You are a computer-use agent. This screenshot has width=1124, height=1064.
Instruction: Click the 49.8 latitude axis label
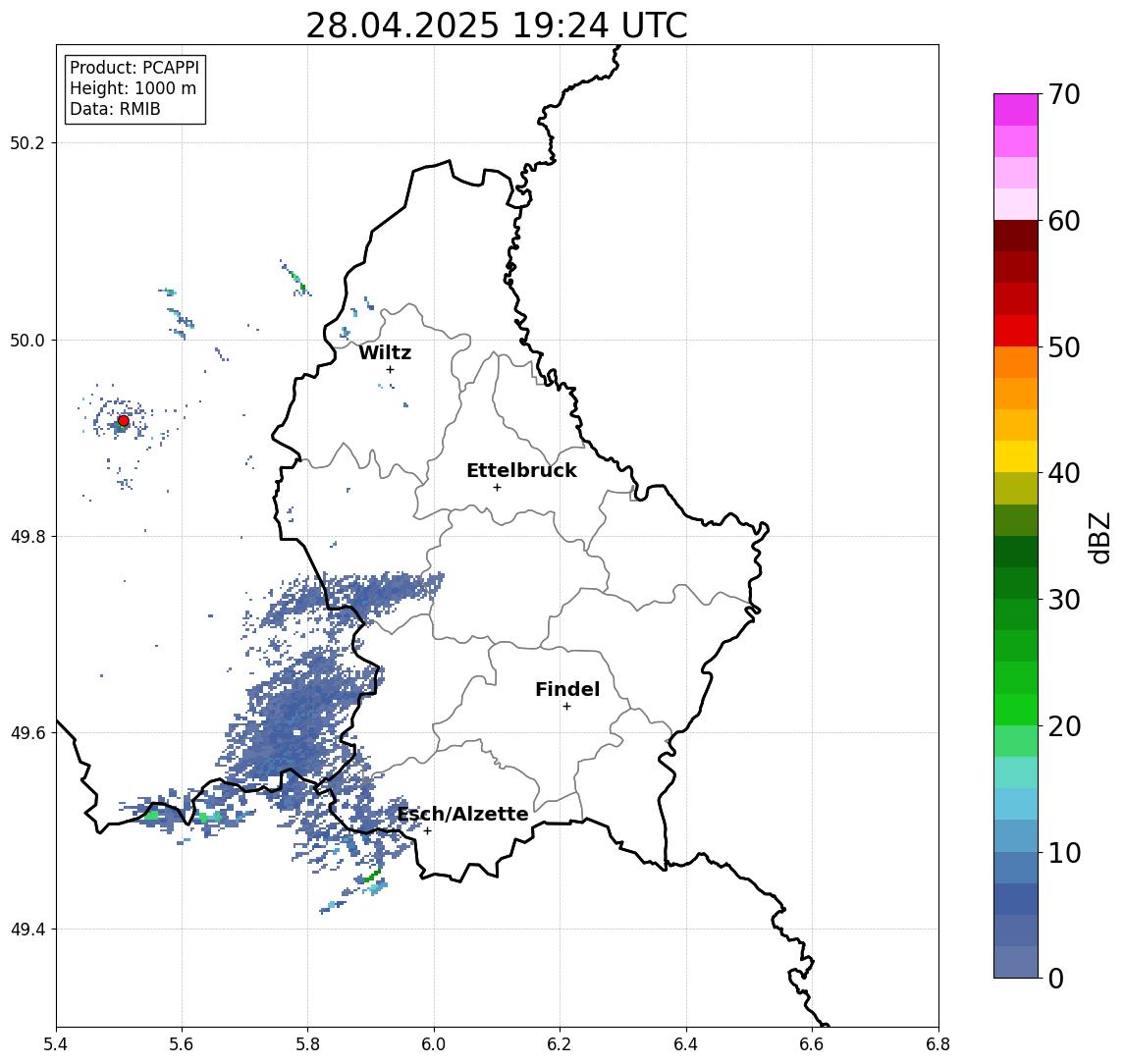(x=27, y=536)
